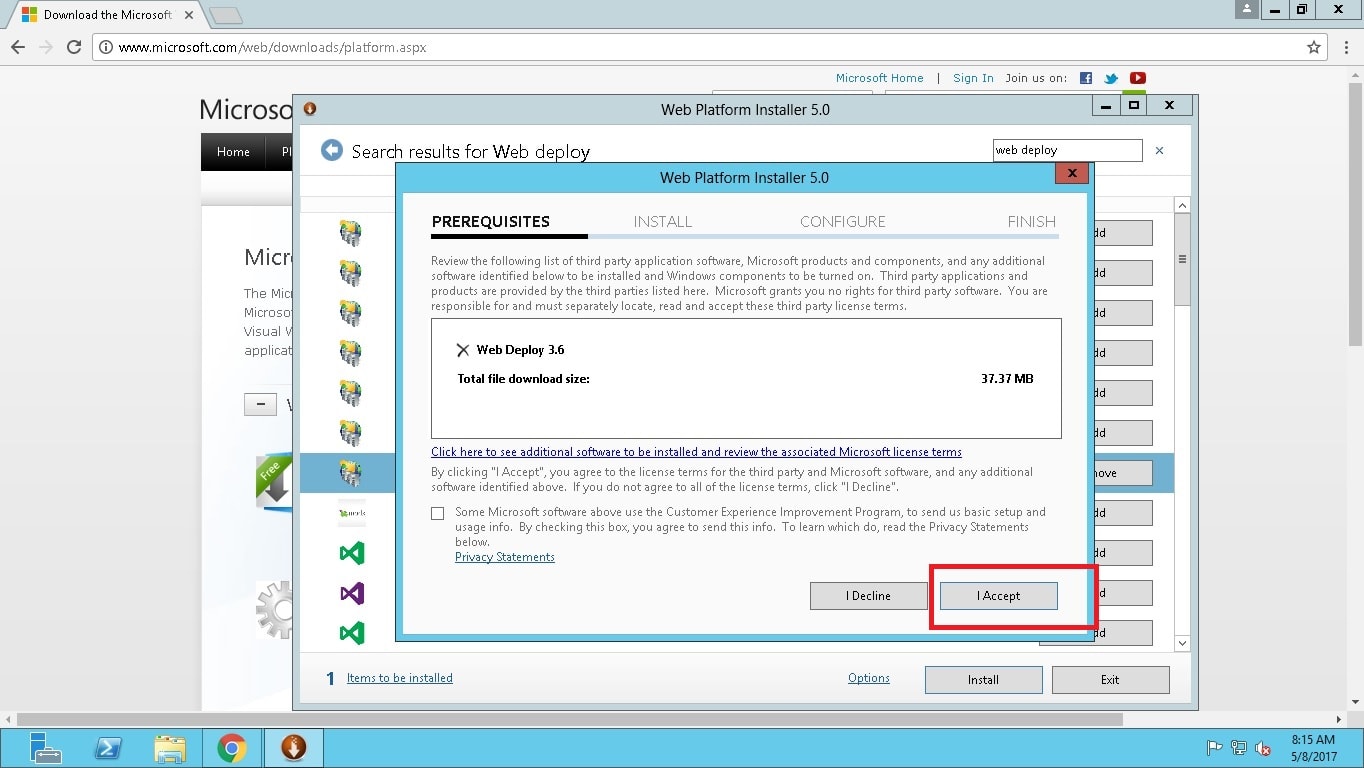Click the CONFIGURE step heading

coord(842,222)
